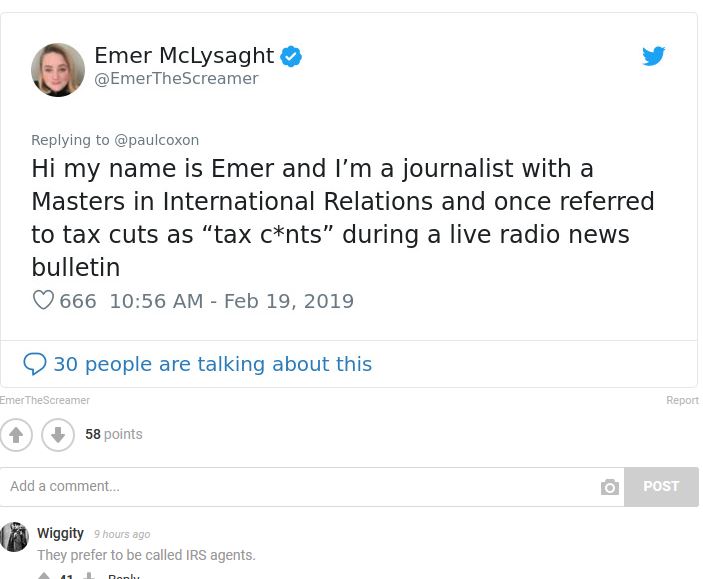
Task: Like the tweet with the heart icon
Action: point(43,300)
